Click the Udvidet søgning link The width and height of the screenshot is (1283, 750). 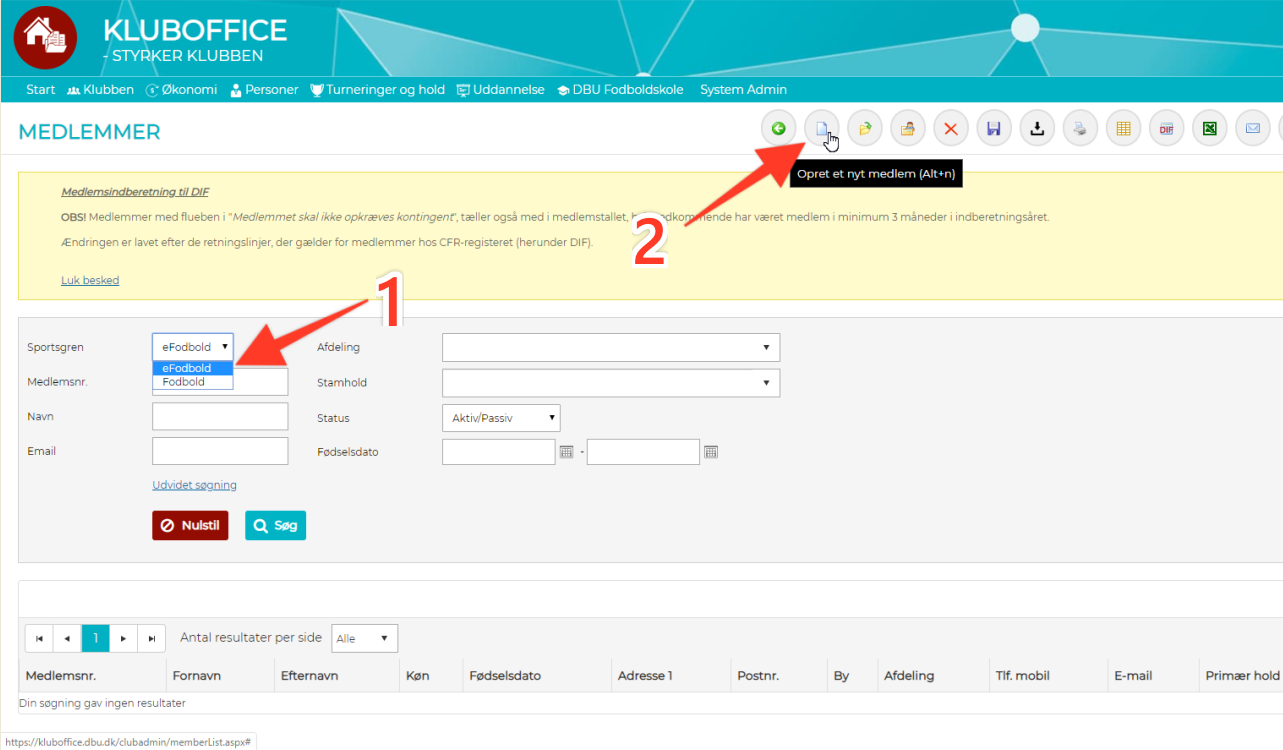pyautogui.click(x=194, y=485)
